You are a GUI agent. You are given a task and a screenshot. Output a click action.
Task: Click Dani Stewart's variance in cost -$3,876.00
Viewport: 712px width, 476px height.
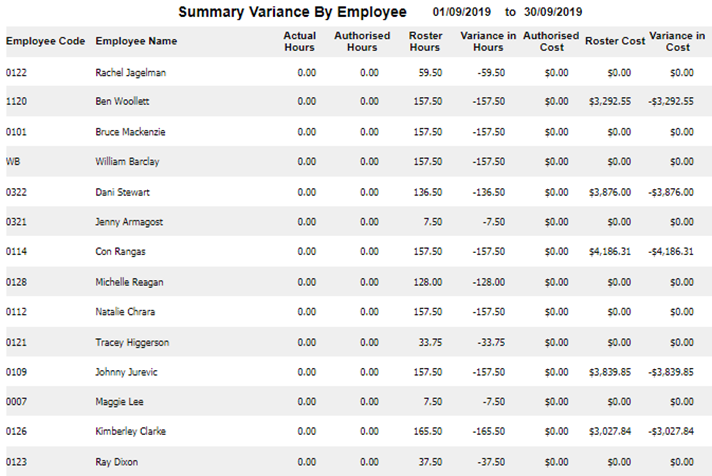click(x=670, y=192)
